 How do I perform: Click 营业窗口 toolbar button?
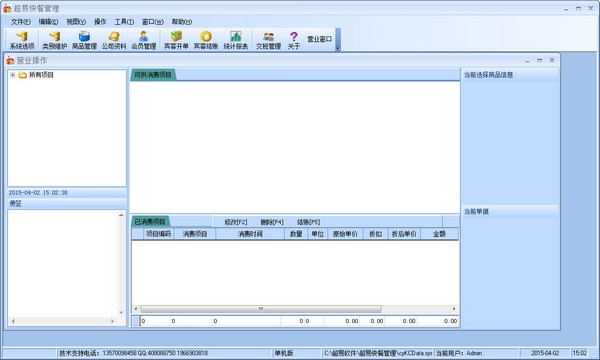pos(319,39)
